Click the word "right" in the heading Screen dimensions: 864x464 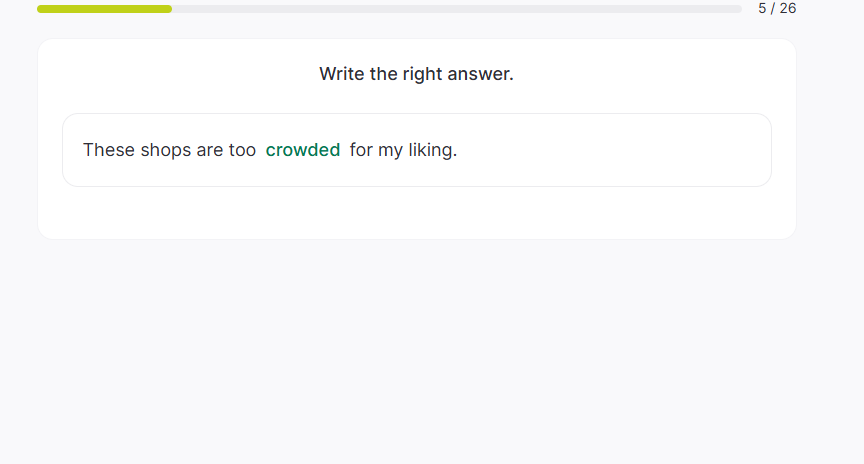[x=423, y=74]
